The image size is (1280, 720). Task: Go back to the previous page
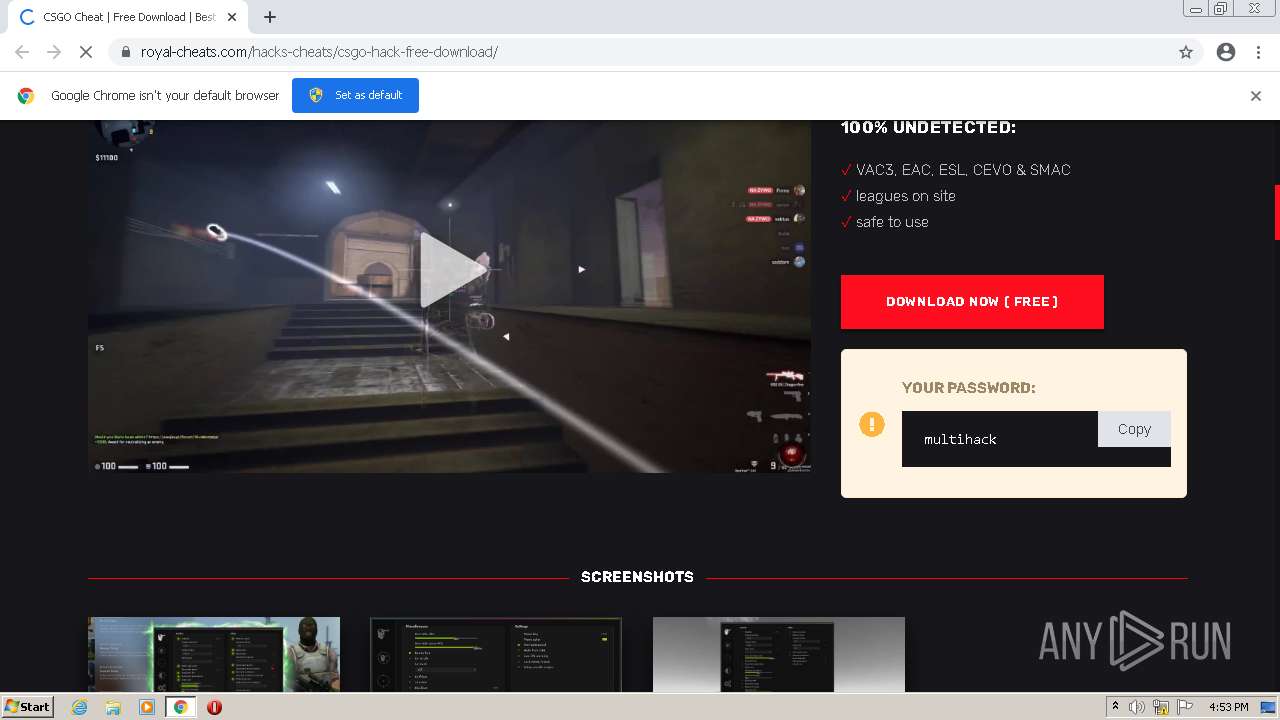tap(22, 52)
